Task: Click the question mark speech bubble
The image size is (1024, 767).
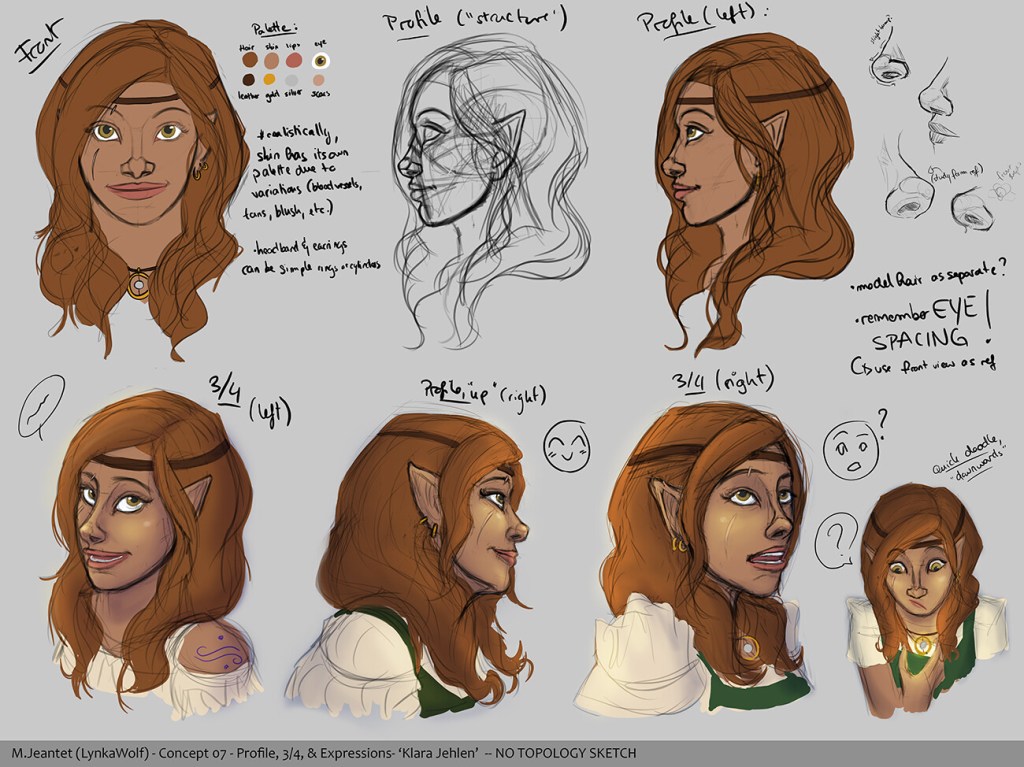Action: coord(837,542)
